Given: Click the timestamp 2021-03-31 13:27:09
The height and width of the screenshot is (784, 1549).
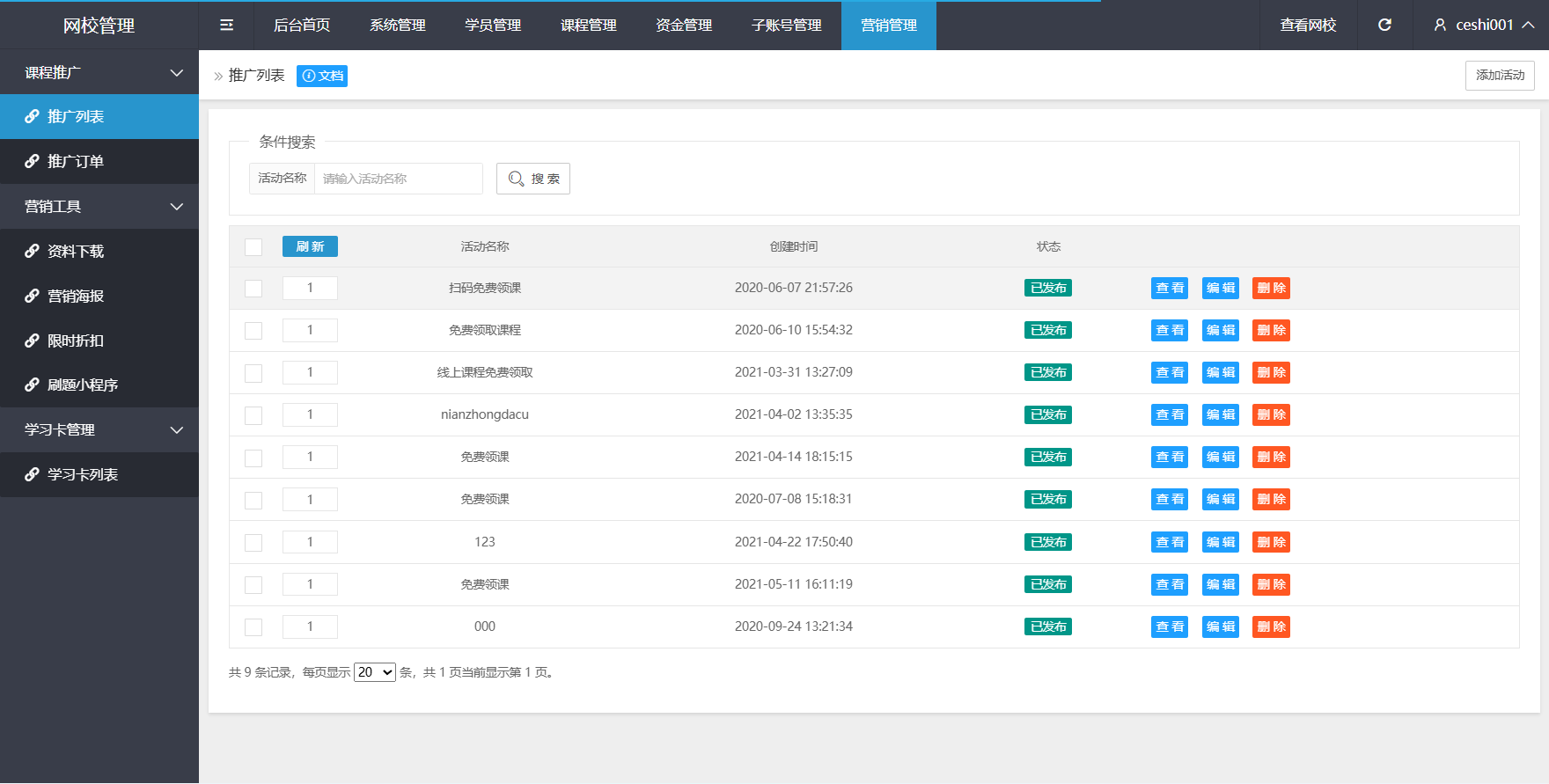Looking at the screenshot, I should click(x=794, y=372).
